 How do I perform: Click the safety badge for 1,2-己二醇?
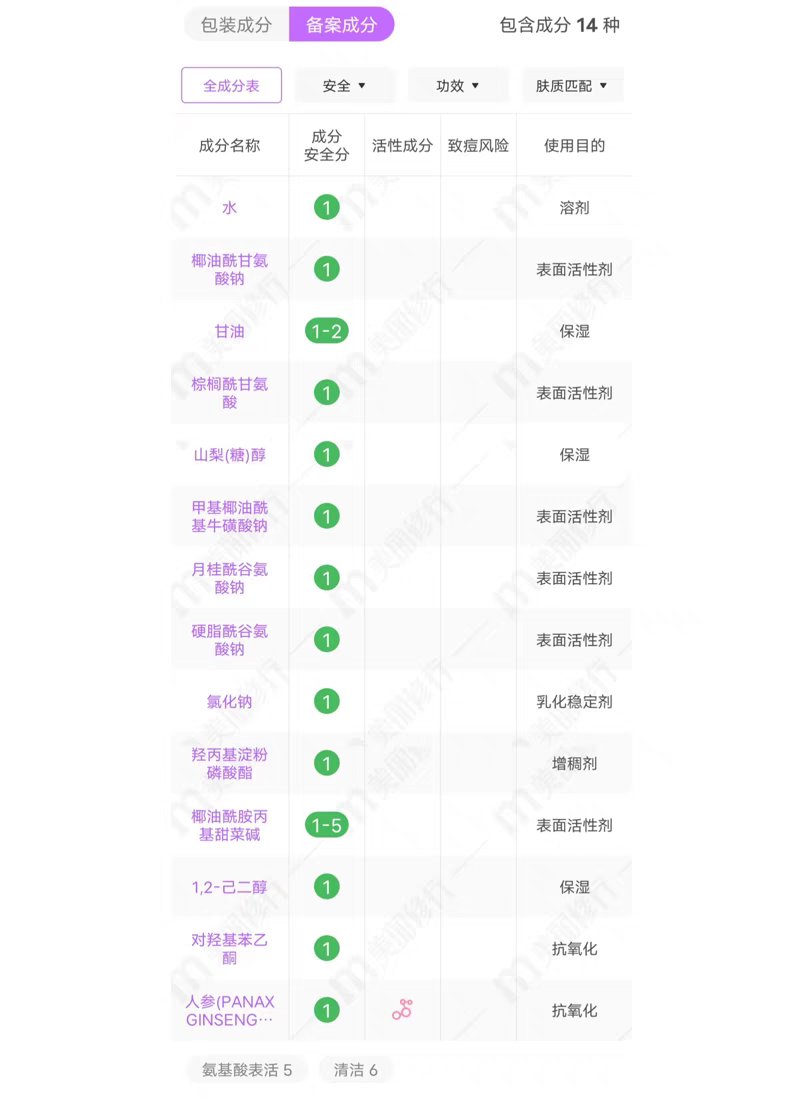(x=326, y=886)
